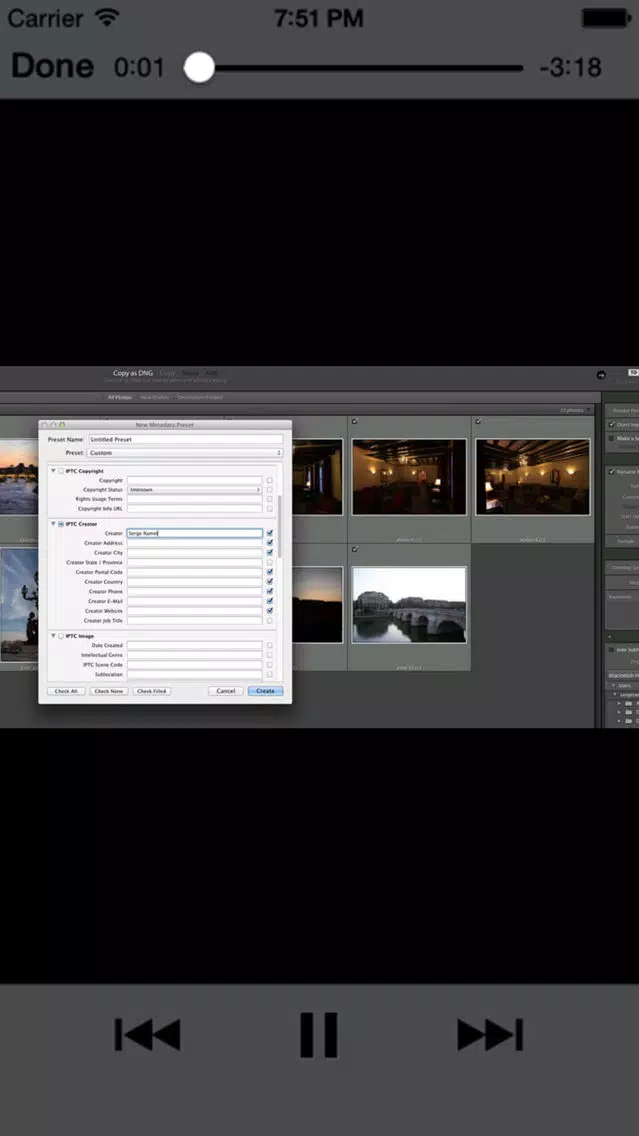639x1136 pixels.
Task: Click the Creator name input field
Action: (194, 533)
